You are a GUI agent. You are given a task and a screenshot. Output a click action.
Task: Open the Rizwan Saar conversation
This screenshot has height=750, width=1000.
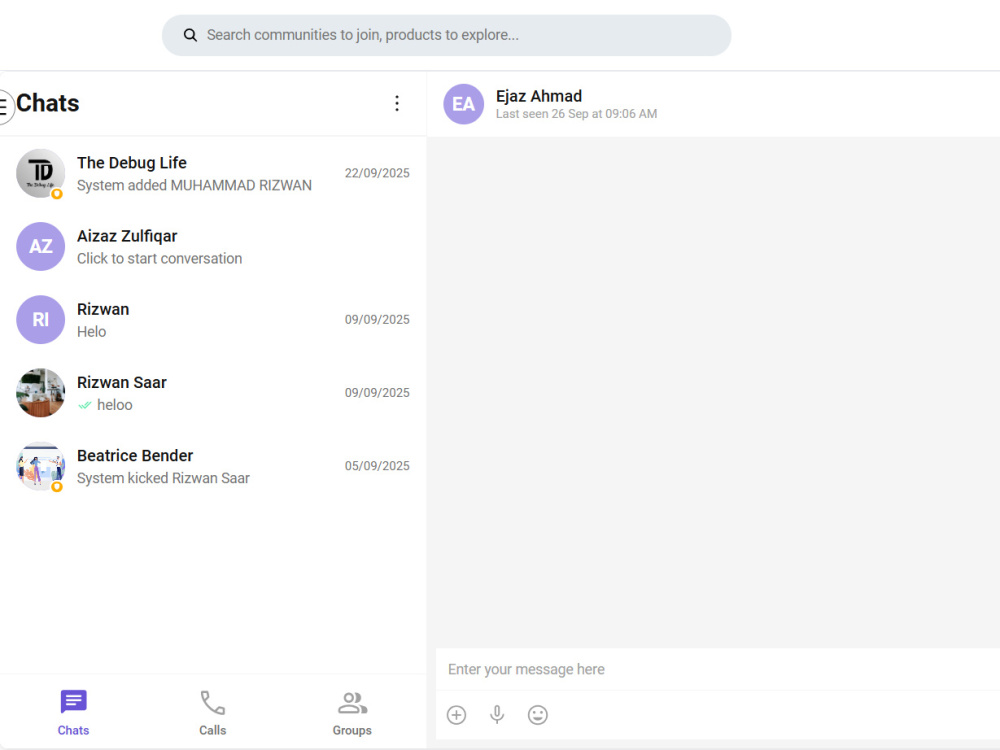click(213, 393)
